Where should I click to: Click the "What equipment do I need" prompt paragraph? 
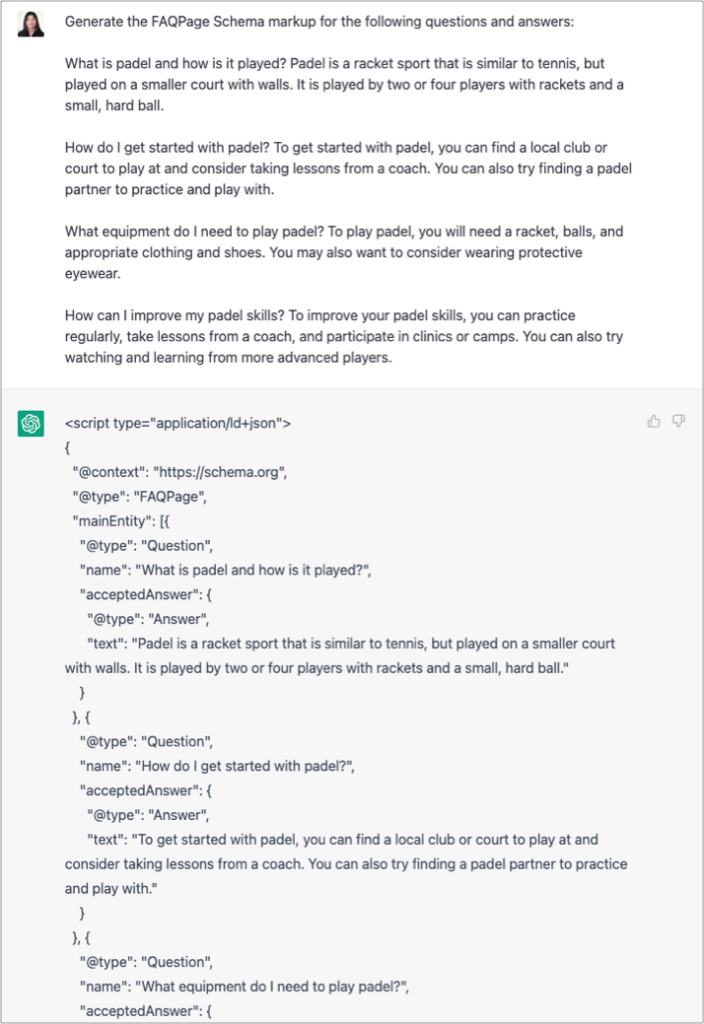click(x=344, y=252)
